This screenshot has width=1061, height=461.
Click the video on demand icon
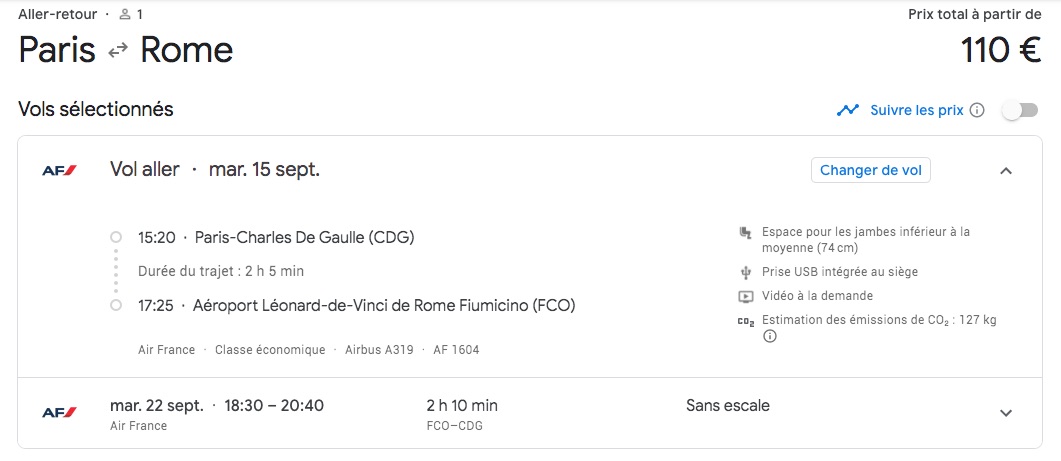(745, 296)
